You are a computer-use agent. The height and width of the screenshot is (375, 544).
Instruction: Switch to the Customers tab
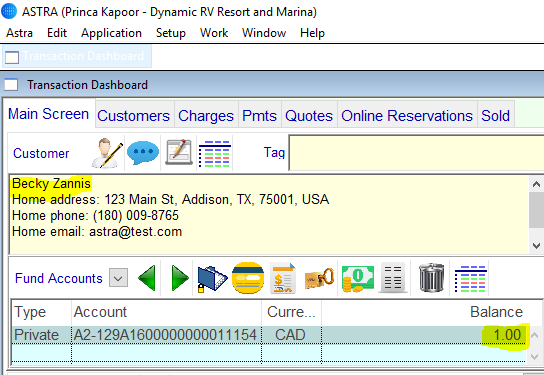[x=134, y=116]
